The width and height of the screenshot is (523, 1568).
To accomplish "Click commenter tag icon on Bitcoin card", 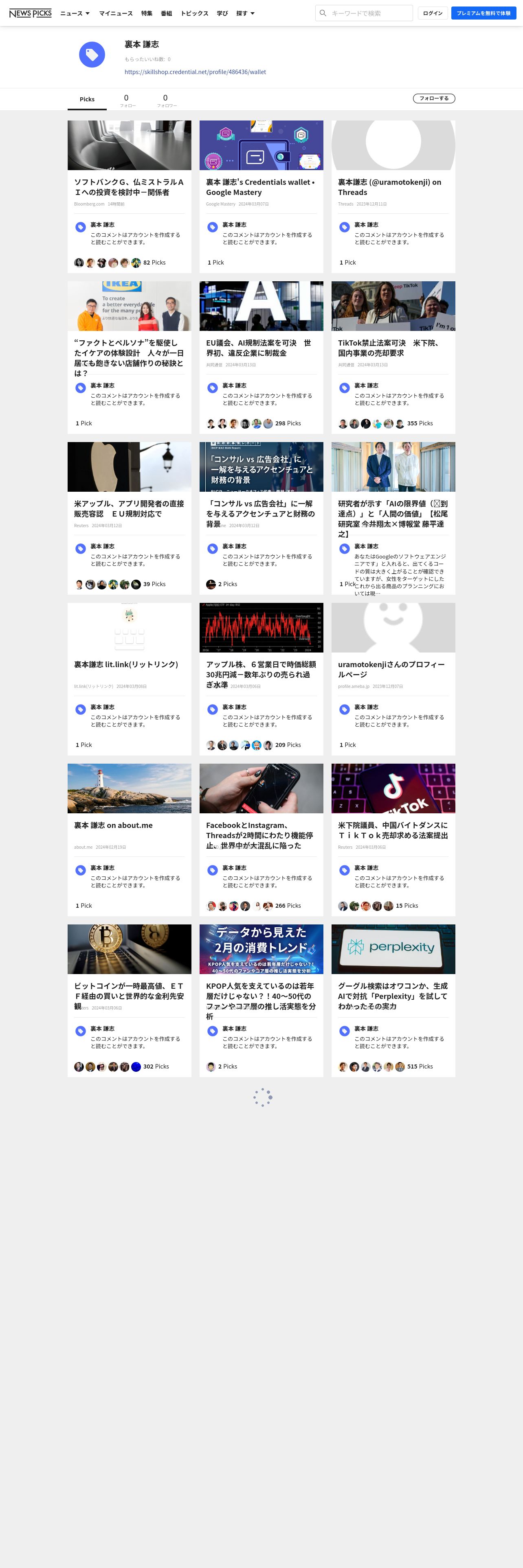I will click(x=80, y=1031).
